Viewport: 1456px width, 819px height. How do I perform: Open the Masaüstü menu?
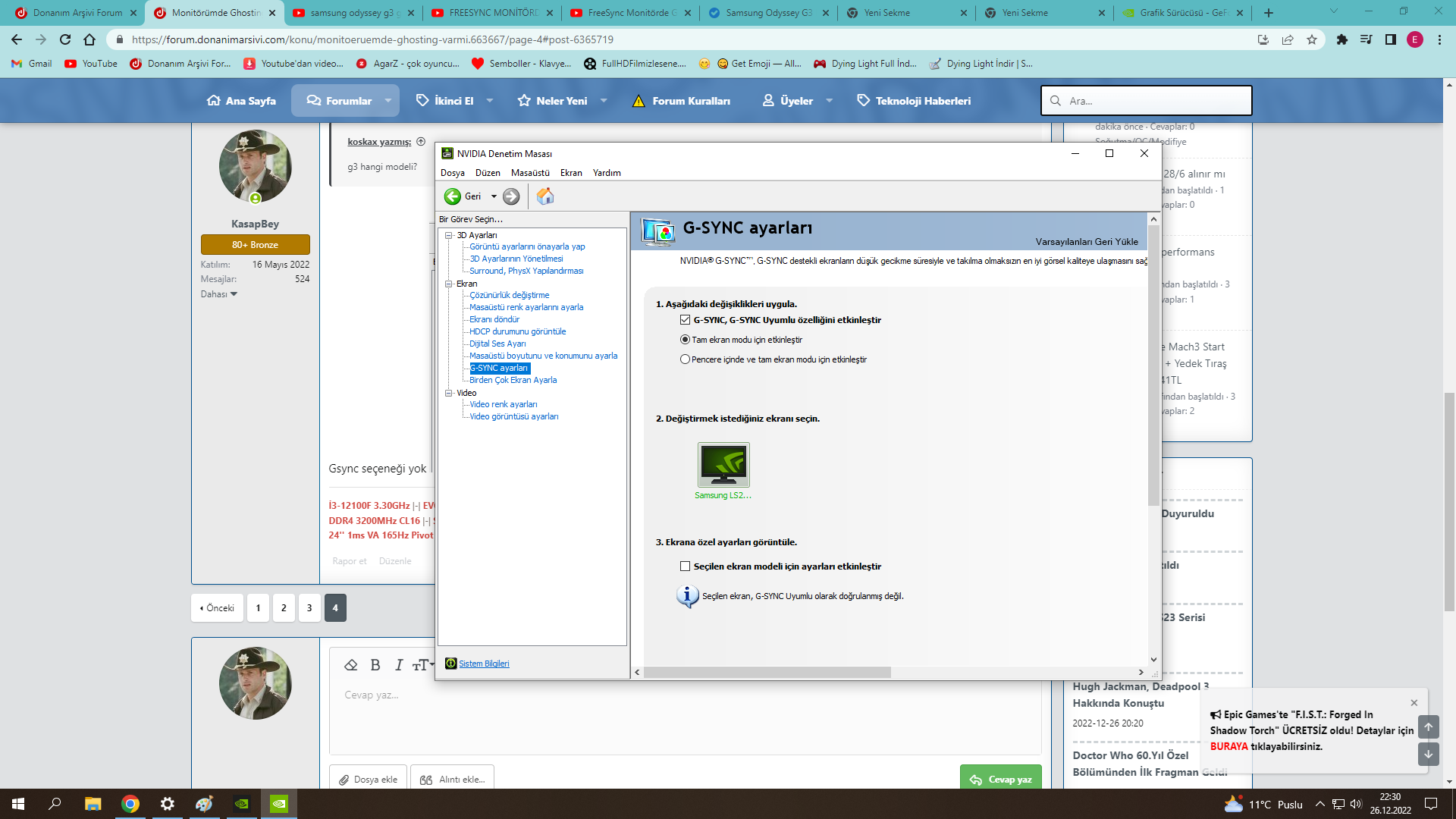[530, 173]
